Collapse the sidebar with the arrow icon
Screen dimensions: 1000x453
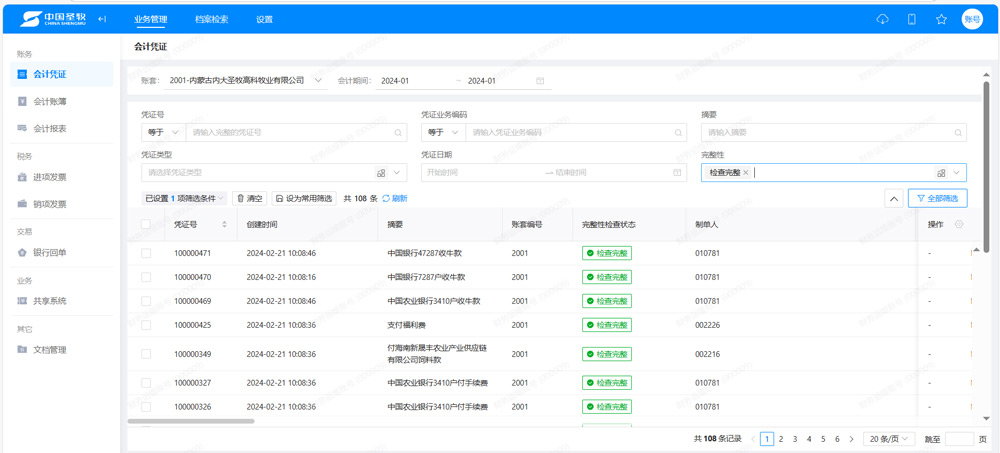[102, 19]
